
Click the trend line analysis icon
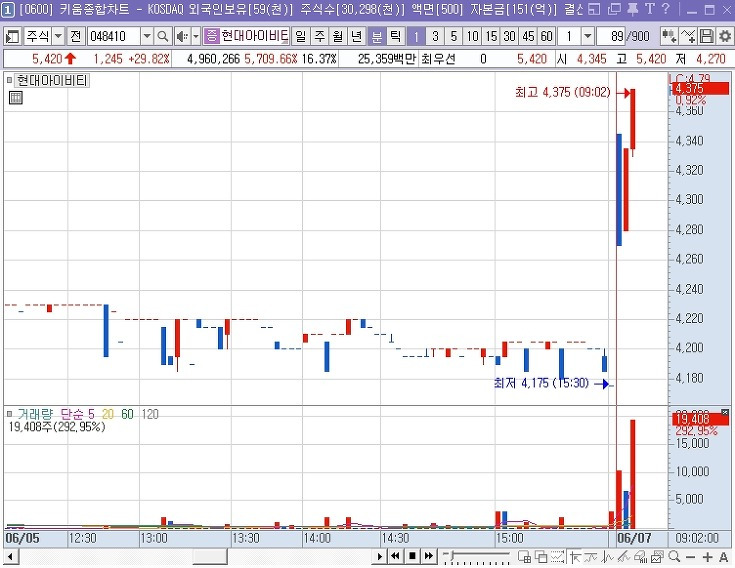pyautogui.click(x=591, y=557)
